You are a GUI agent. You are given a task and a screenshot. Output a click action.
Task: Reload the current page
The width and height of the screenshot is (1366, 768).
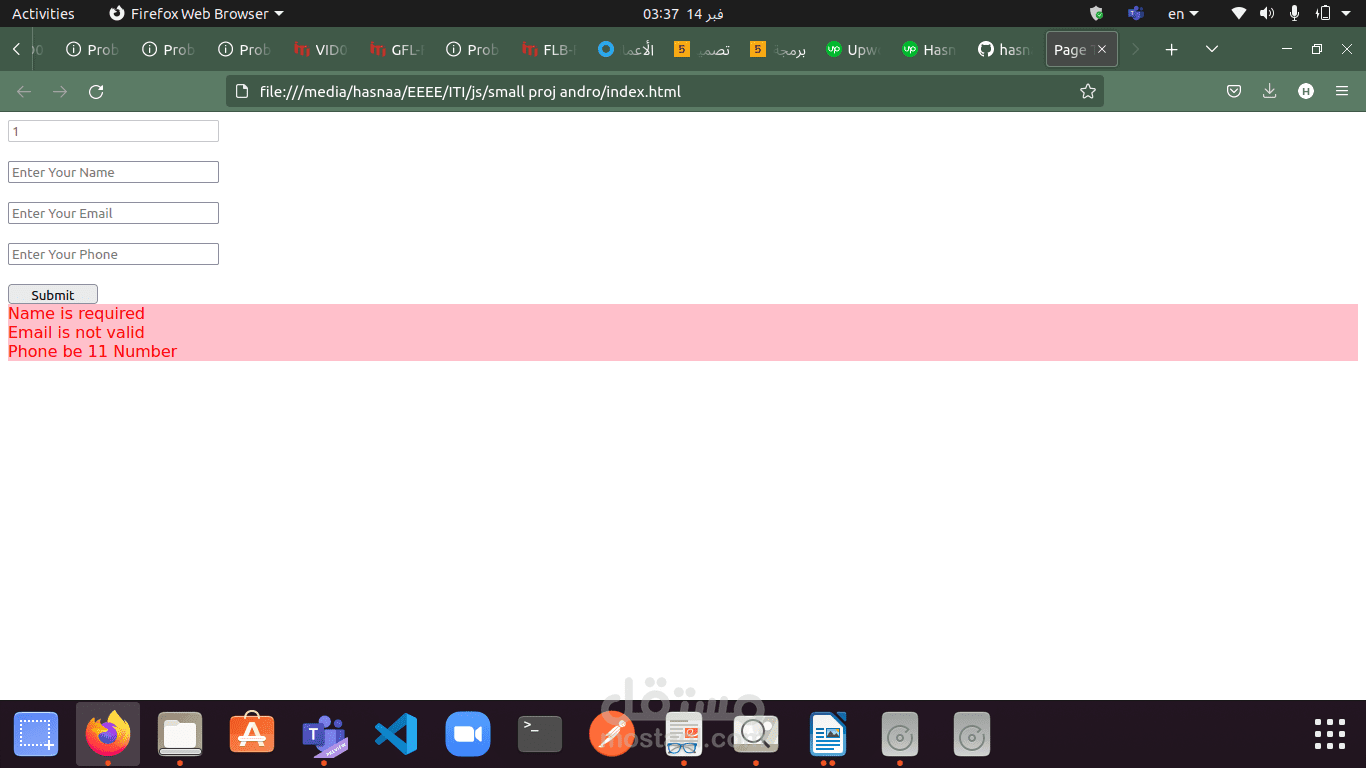[96, 92]
